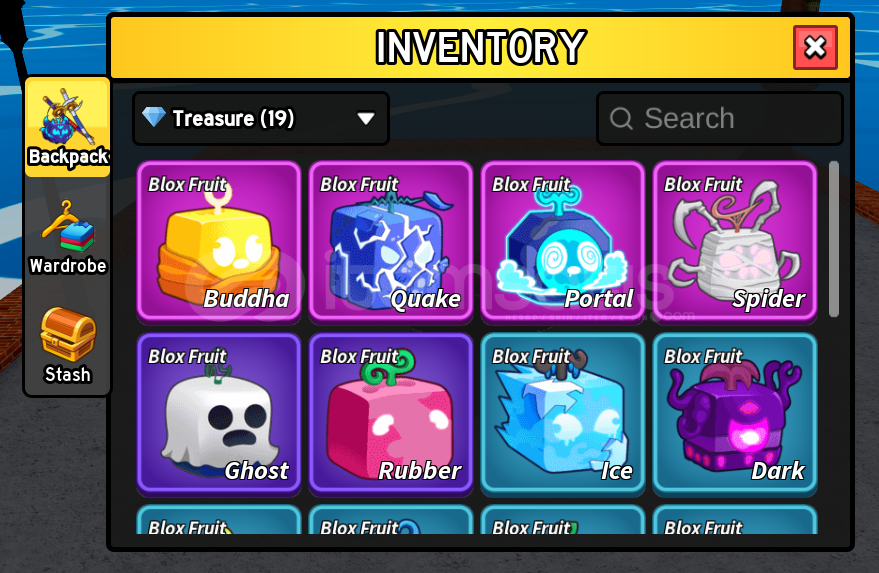Viewport: 879px width, 573px height.
Task: Select the Quake Blox Fruit item
Action: 391,242
